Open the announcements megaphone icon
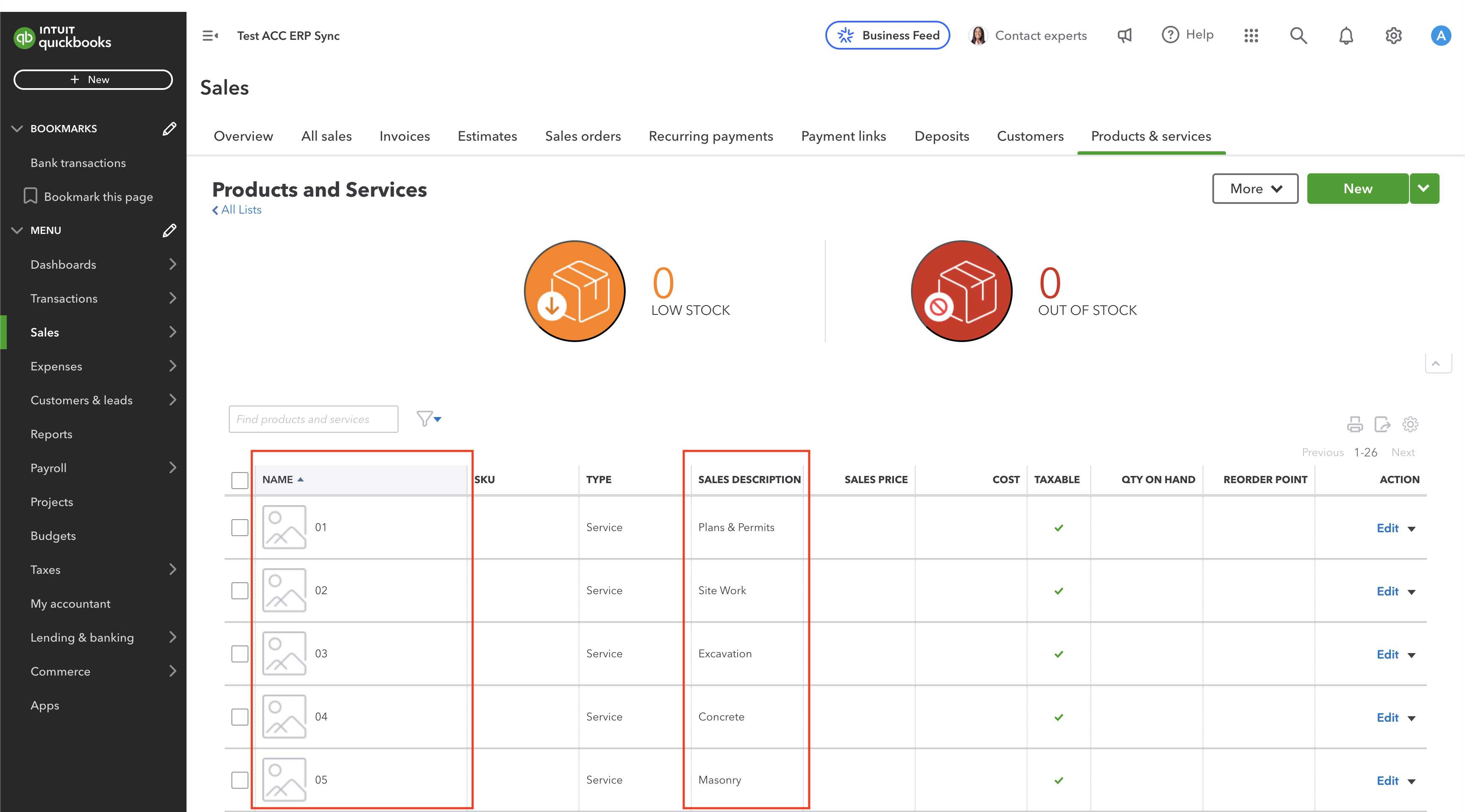The width and height of the screenshot is (1465, 812). click(x=1124, y=35)
